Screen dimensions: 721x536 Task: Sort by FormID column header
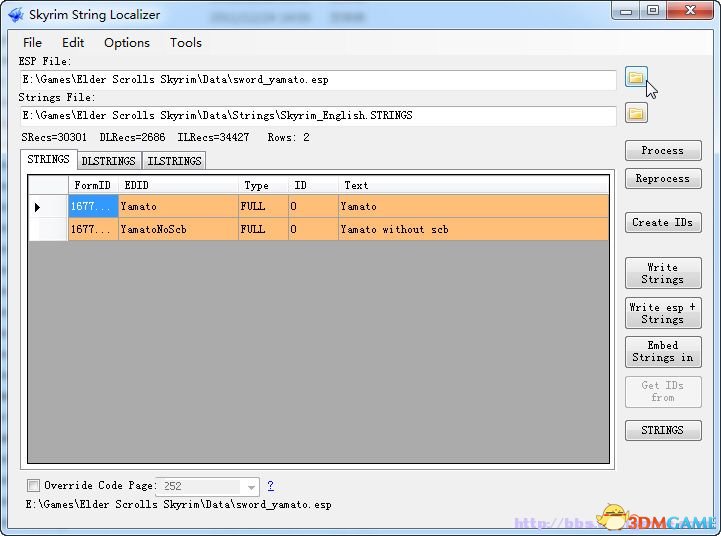tap(93, 185)
